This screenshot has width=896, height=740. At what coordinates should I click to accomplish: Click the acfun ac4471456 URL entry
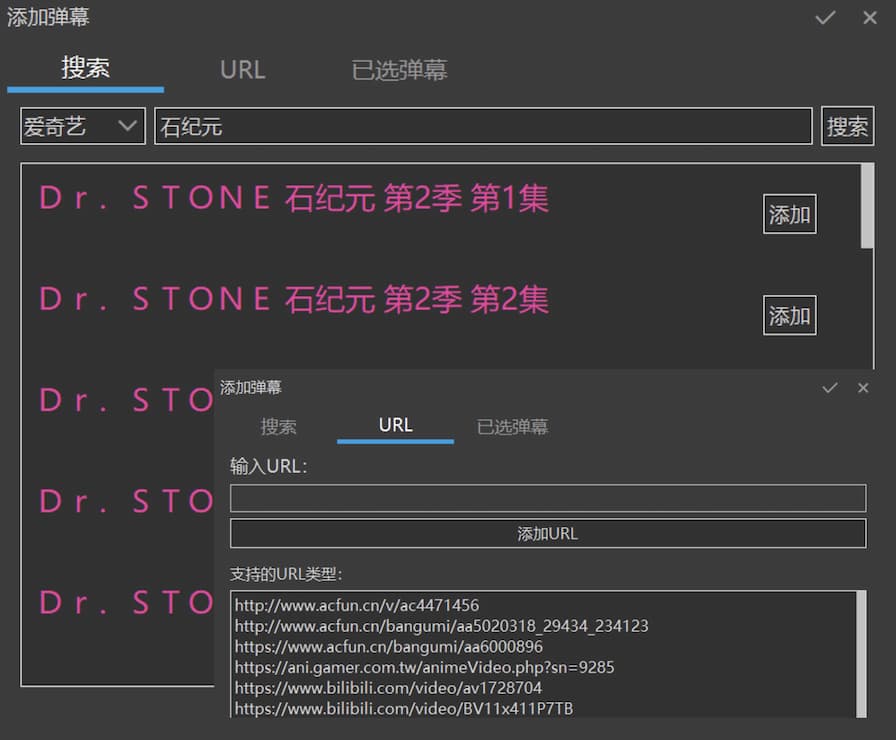(355, 604)
